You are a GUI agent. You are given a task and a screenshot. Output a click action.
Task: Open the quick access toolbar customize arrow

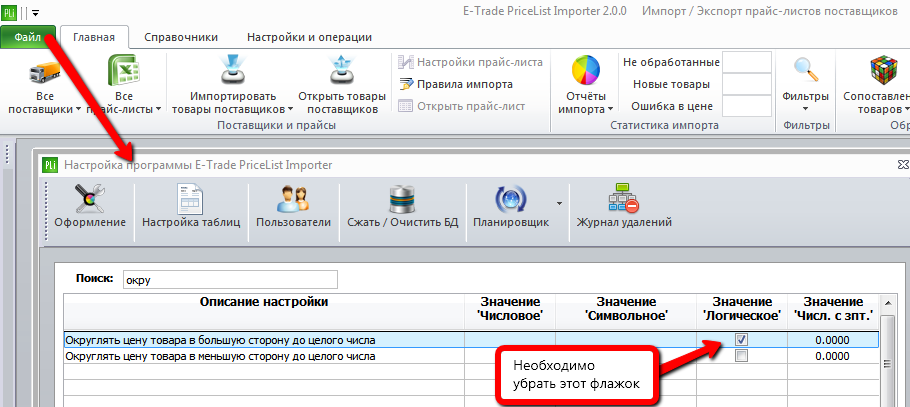pos(35,12)
